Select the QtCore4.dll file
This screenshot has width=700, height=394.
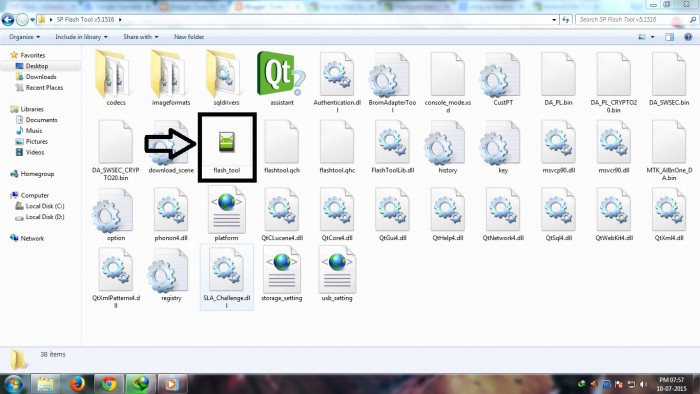coord(337,215)
